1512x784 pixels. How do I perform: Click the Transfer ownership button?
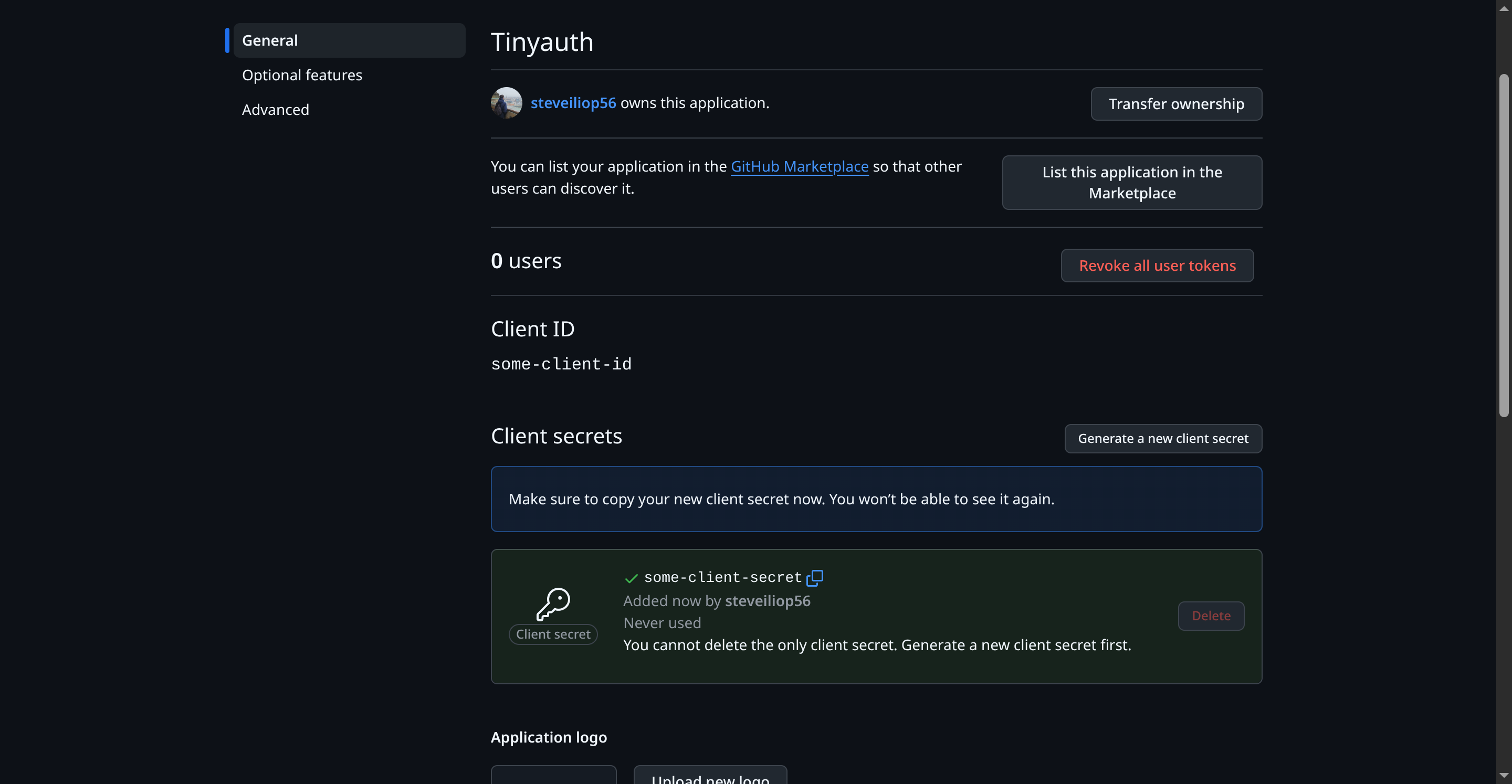tap(1176, 103)
